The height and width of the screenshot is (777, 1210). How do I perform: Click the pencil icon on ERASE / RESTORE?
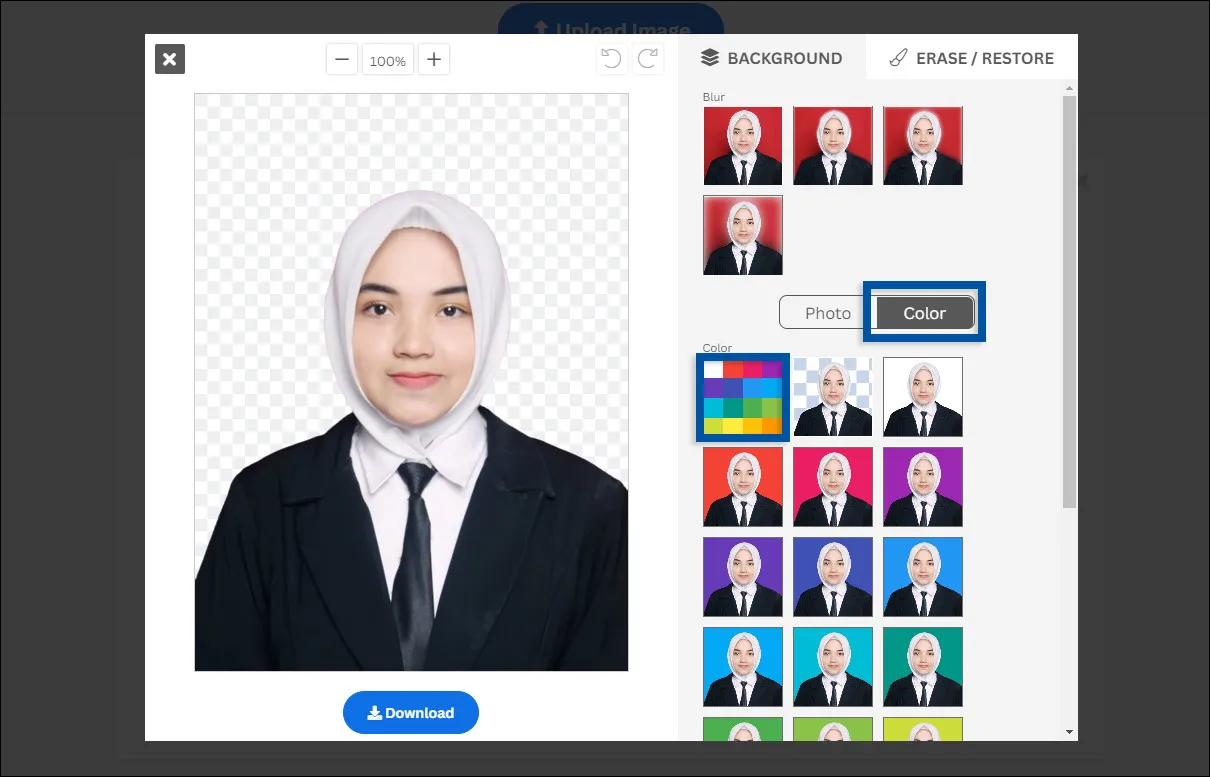pyautogui.click(x=897, y=58)
